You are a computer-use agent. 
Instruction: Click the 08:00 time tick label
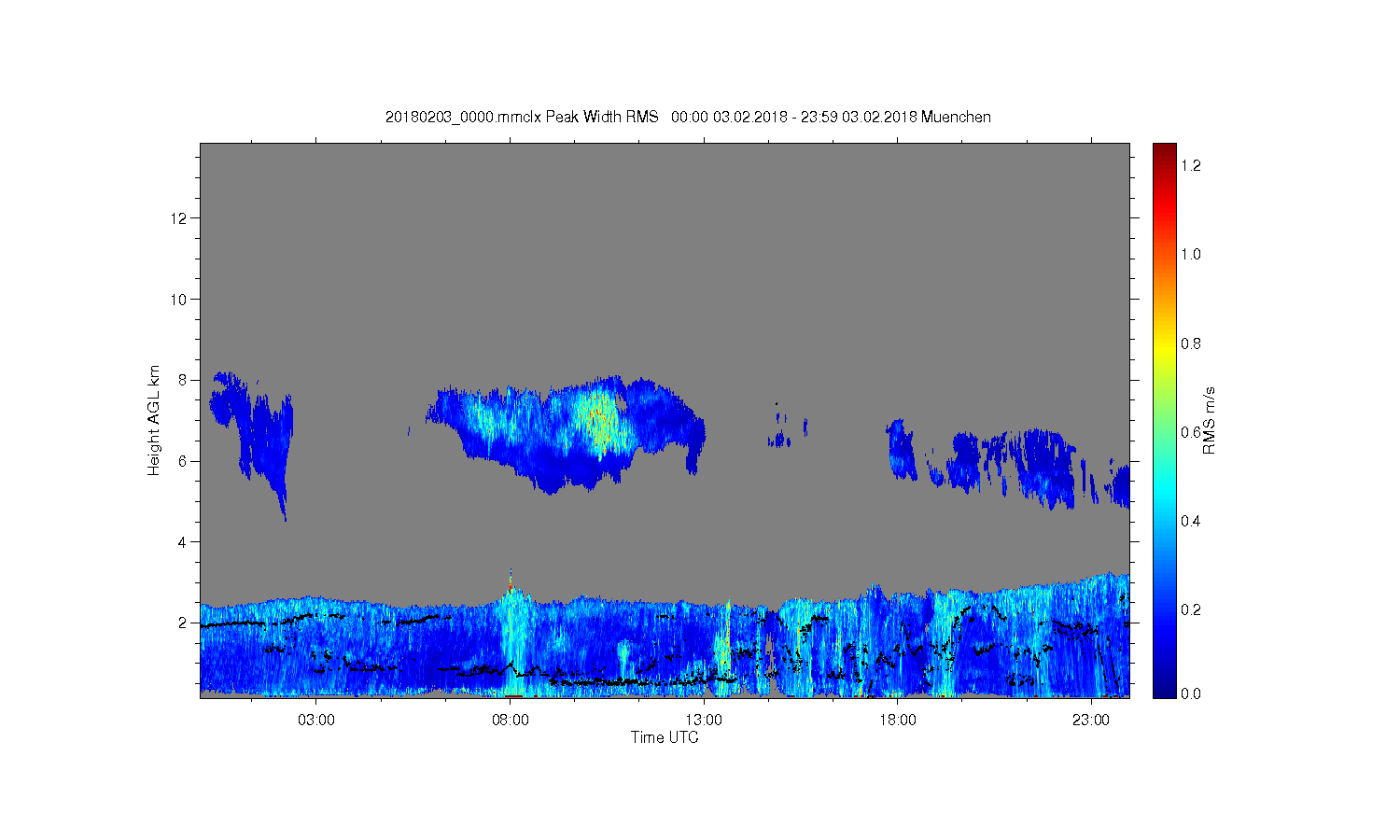coord(510,721)
